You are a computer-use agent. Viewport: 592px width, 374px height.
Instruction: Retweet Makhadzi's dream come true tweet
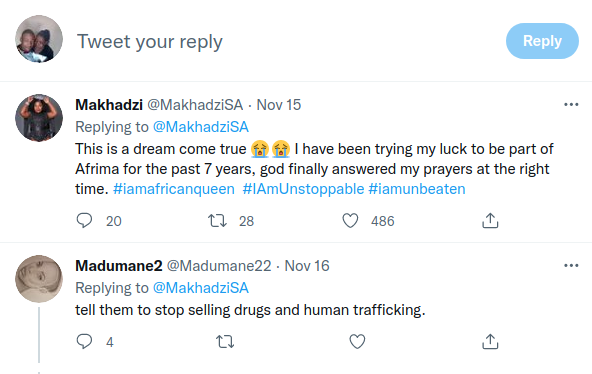click(217, 221)
